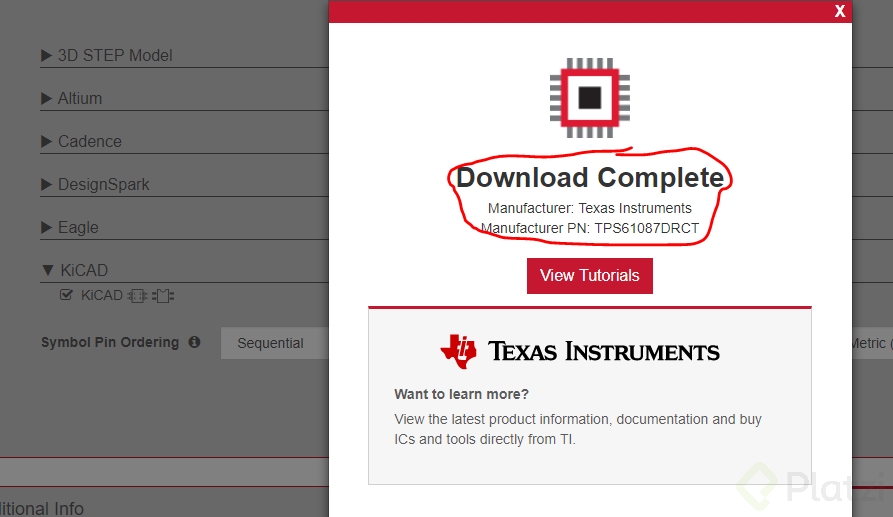Image resolution: width=893 pixels, height=517 pixels.
Task: Click the KiCAD symbol chip icon
Action: 137,296
